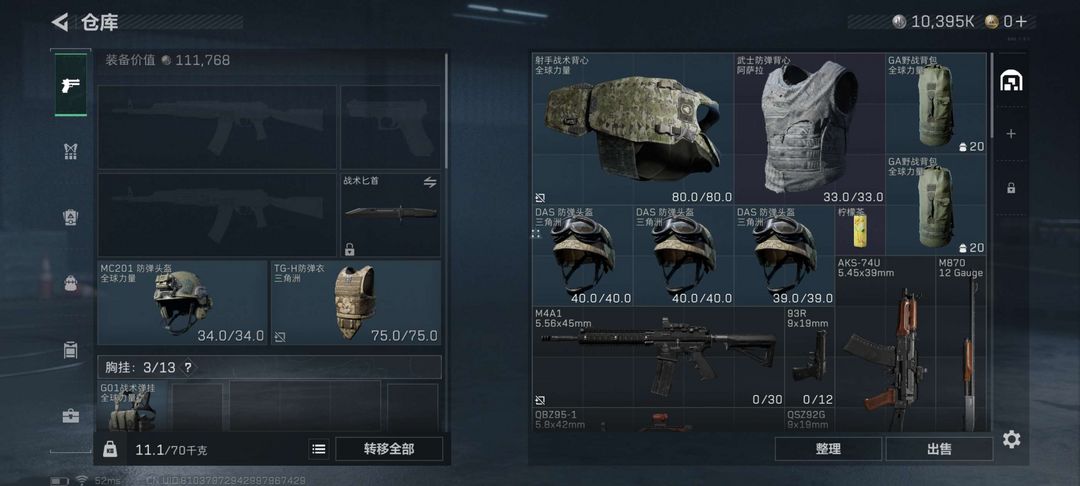The height and width of the screenshot is (486, 1080).
Task: Open the briefcase category icon in sidebar
Action: 70,416
